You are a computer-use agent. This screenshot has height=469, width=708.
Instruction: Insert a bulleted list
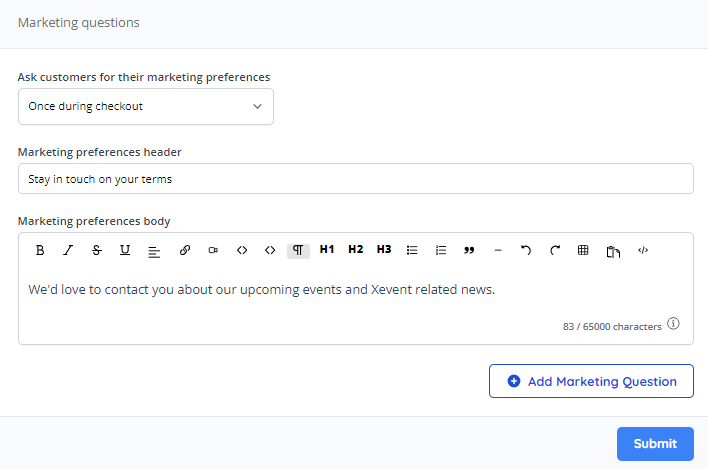(x=412, y=250)
